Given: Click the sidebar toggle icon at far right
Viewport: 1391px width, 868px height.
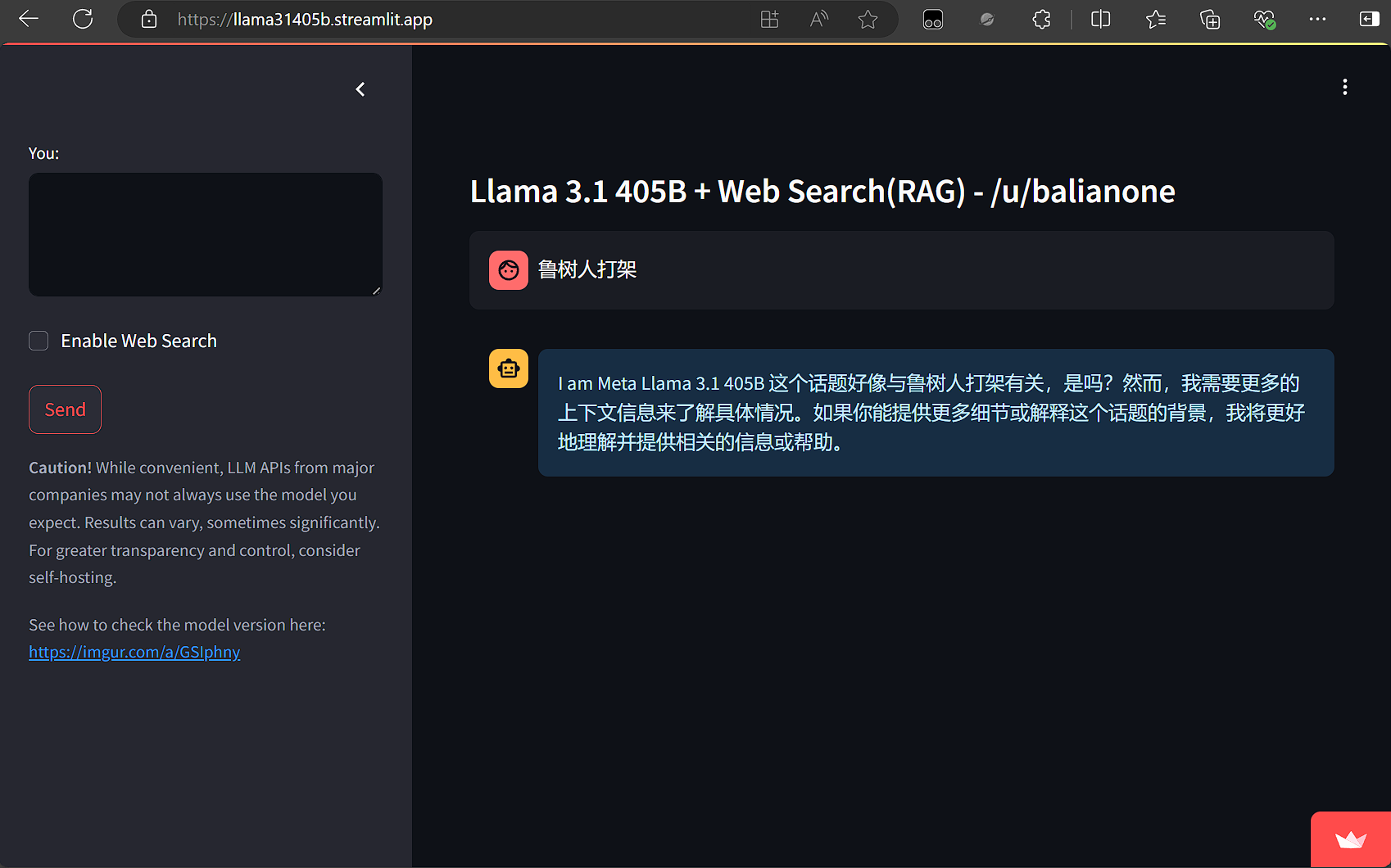Looking at the screenshot, I should coord(1369,20).
